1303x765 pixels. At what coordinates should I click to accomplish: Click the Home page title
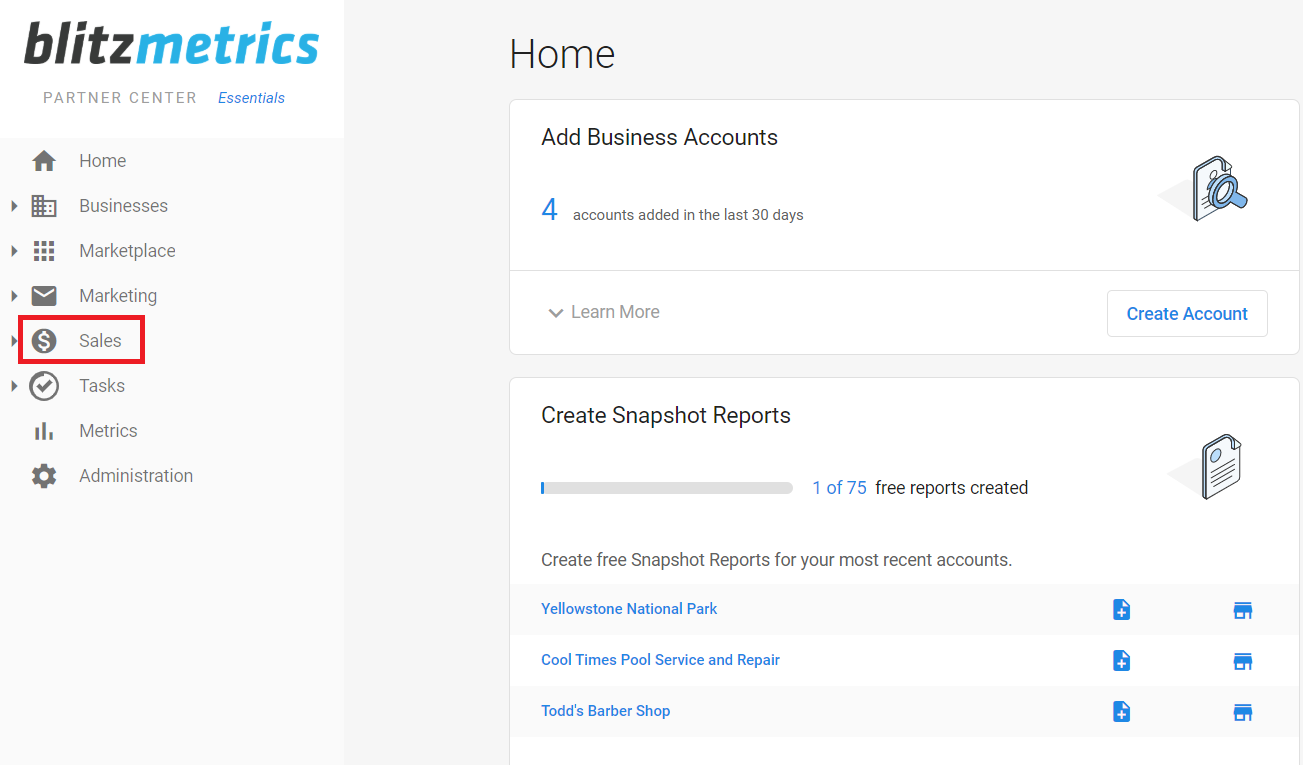562,54
